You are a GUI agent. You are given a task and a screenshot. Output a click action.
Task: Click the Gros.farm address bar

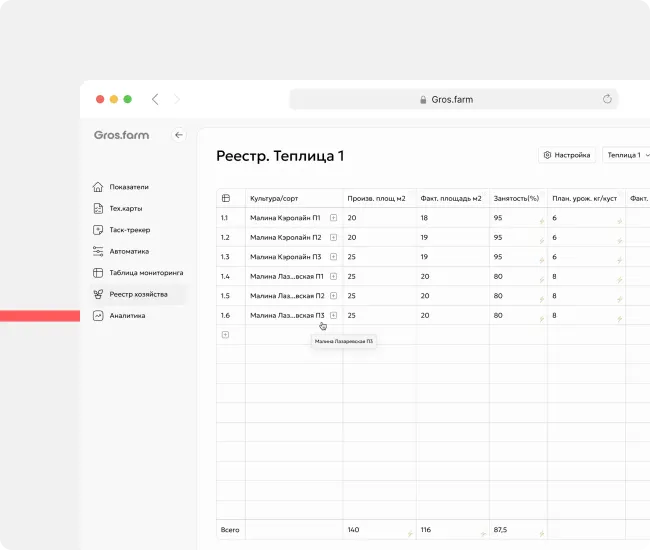click(453, 100)
